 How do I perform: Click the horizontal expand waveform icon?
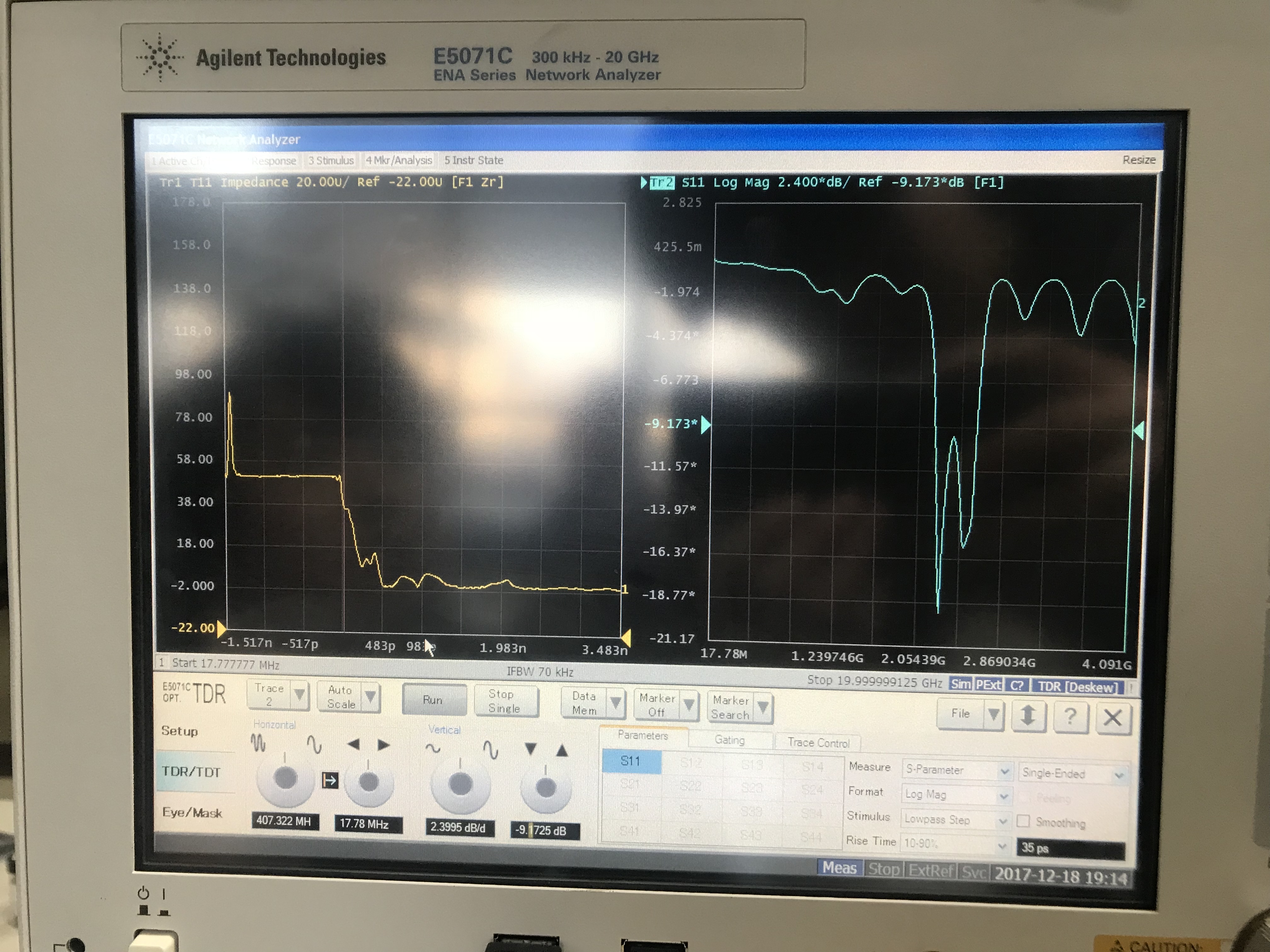click(314, 745)
